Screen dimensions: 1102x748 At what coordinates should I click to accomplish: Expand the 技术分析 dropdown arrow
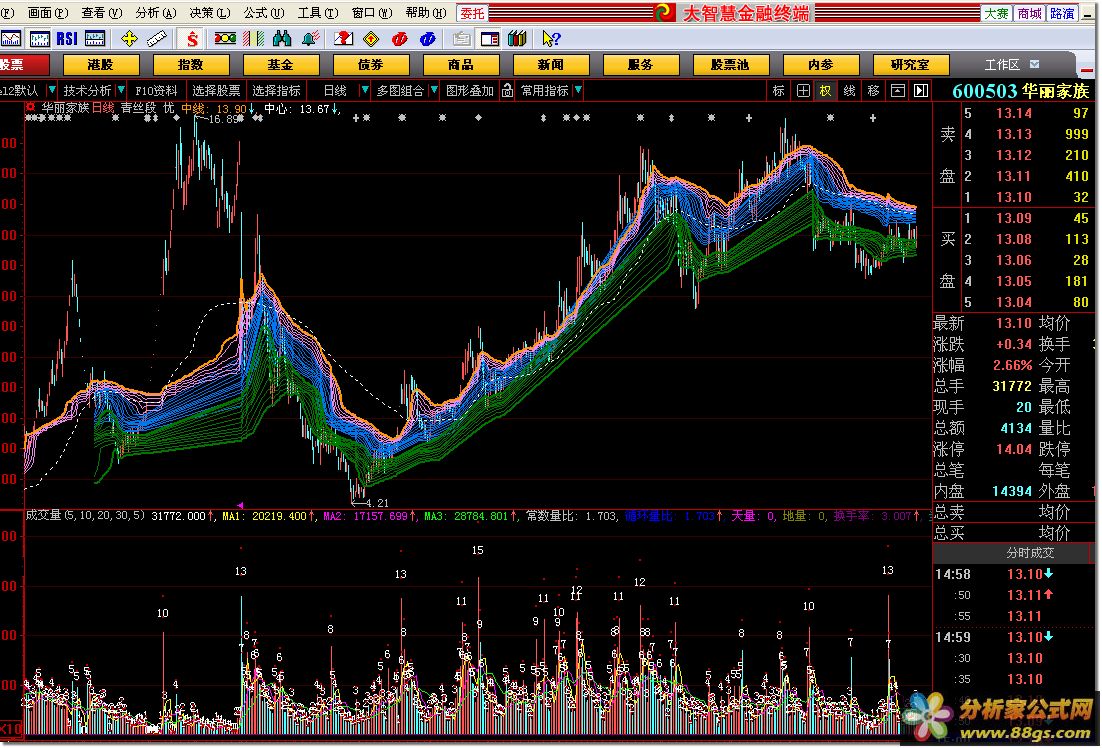pyautogui.click(x=121, y=90)
